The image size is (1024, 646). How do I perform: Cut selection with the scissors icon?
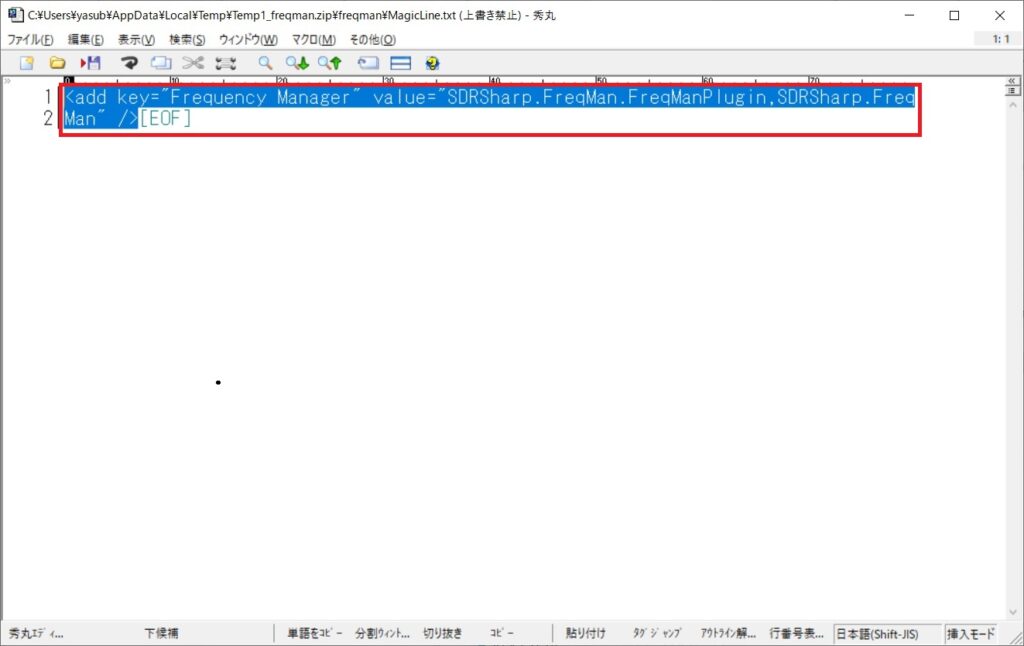193,63
